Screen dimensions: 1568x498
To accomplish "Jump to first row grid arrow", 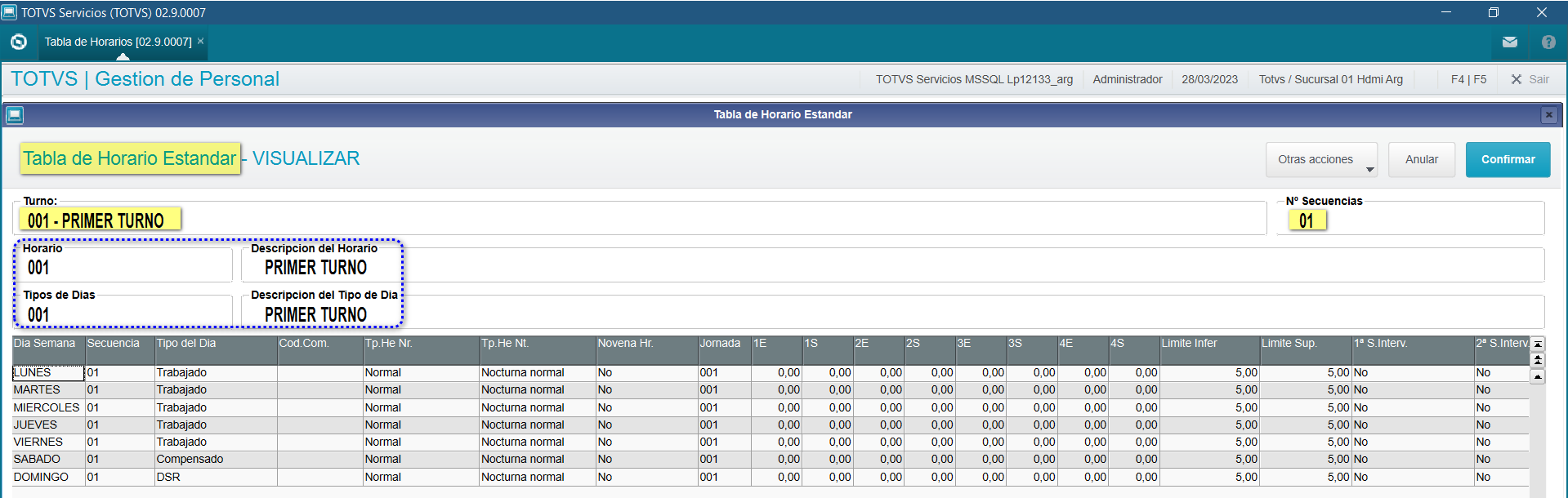I will pyautogui.click(x=1538, y=345).
